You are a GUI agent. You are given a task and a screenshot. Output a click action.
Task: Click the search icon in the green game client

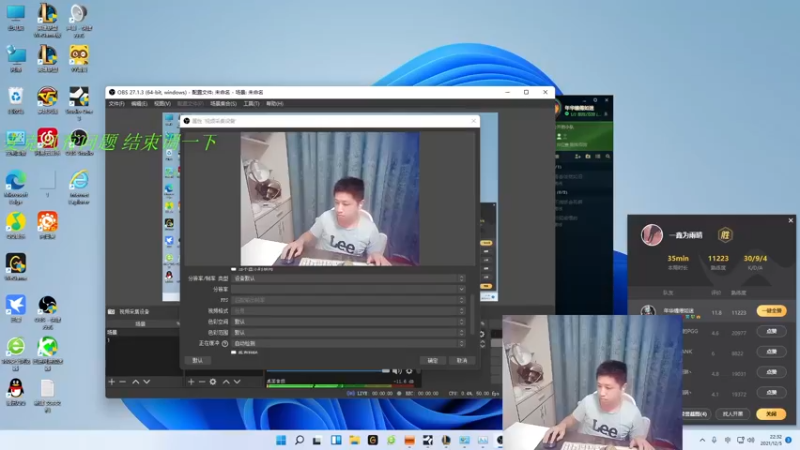click(608, 156)
